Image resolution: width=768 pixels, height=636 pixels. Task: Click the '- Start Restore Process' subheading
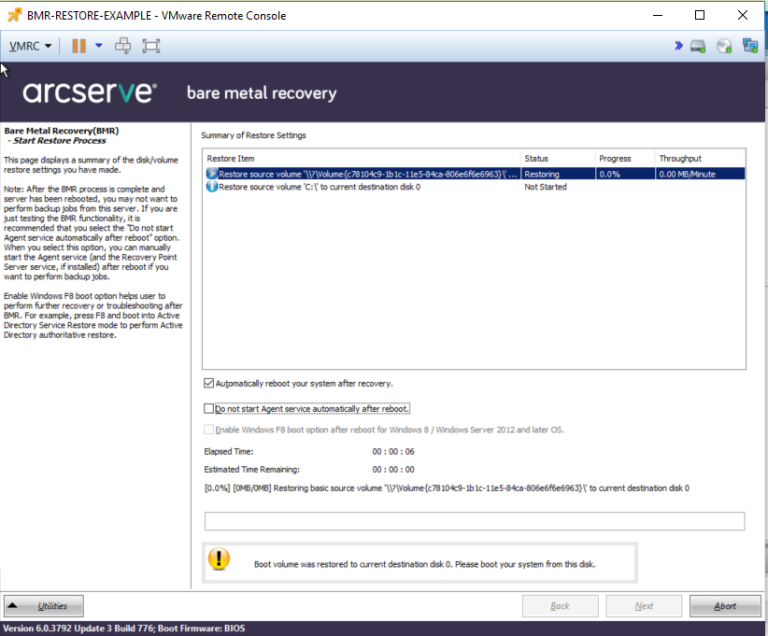[x=57, y=141]
